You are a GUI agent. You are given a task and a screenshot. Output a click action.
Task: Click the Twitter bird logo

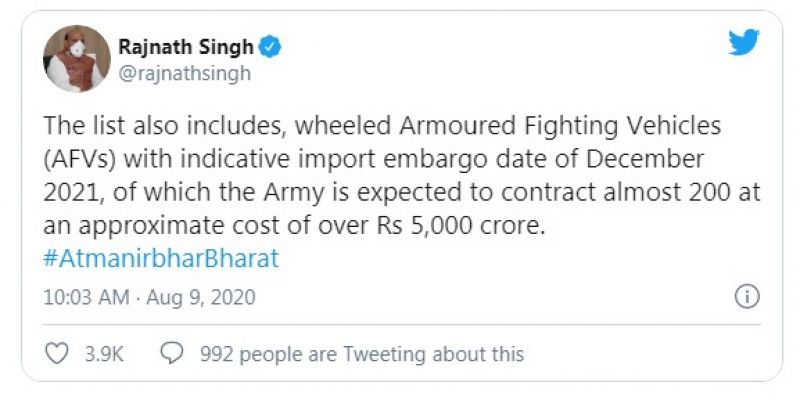[x=744, y=43]
